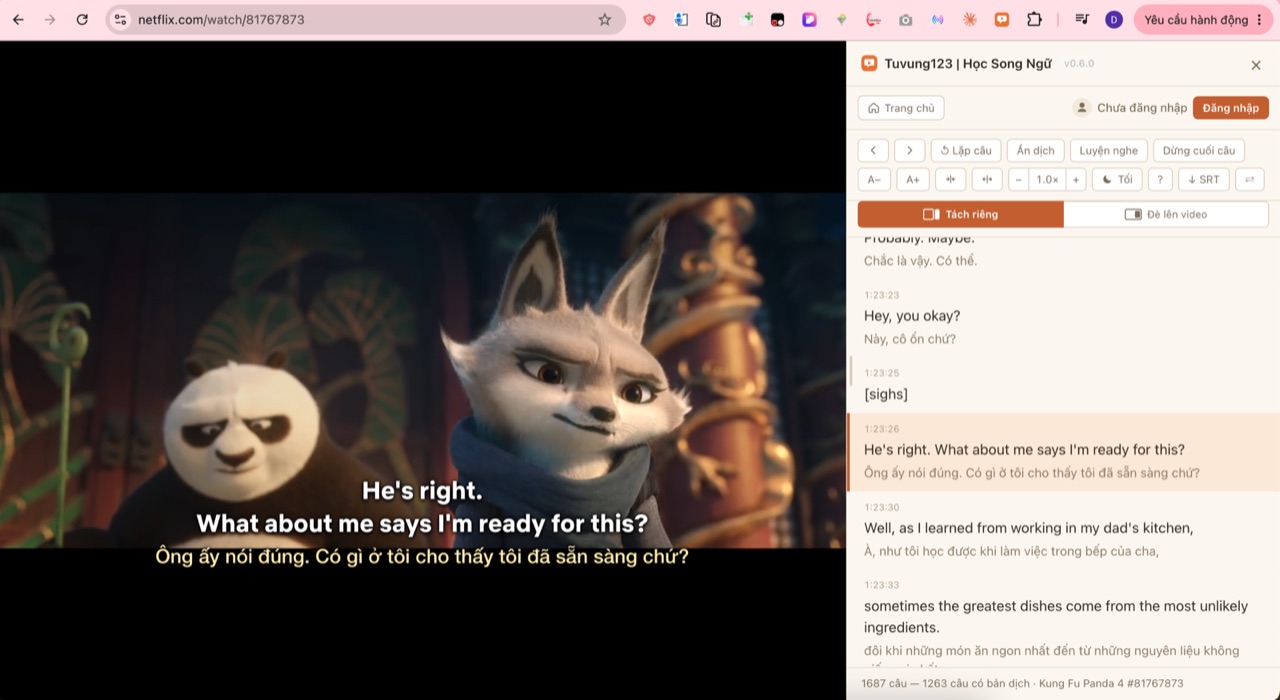Click the 1.0× speed value
This screenshot has height=700, width=1280.
tap(1047, 179)
